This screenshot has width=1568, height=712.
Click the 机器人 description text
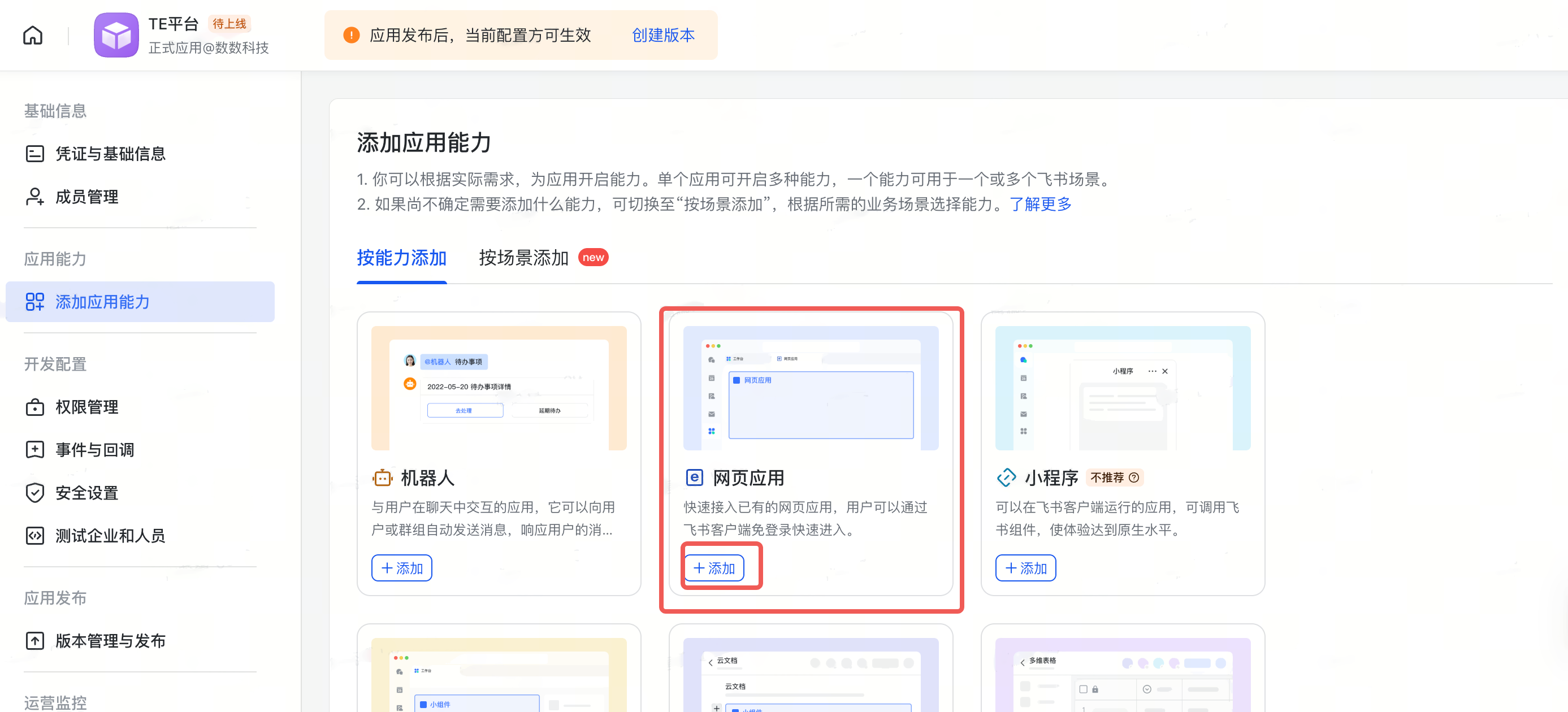point(493,519)
